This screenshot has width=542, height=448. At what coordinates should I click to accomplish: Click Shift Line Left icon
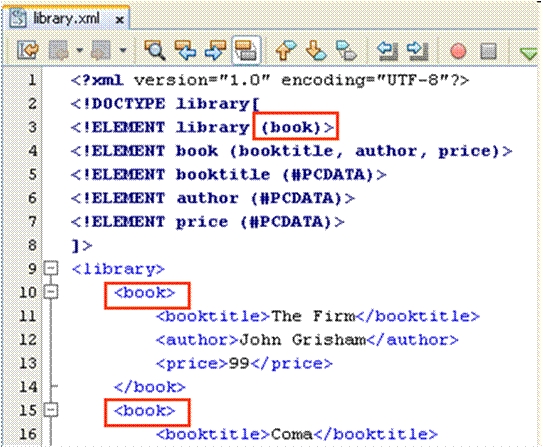387,50
